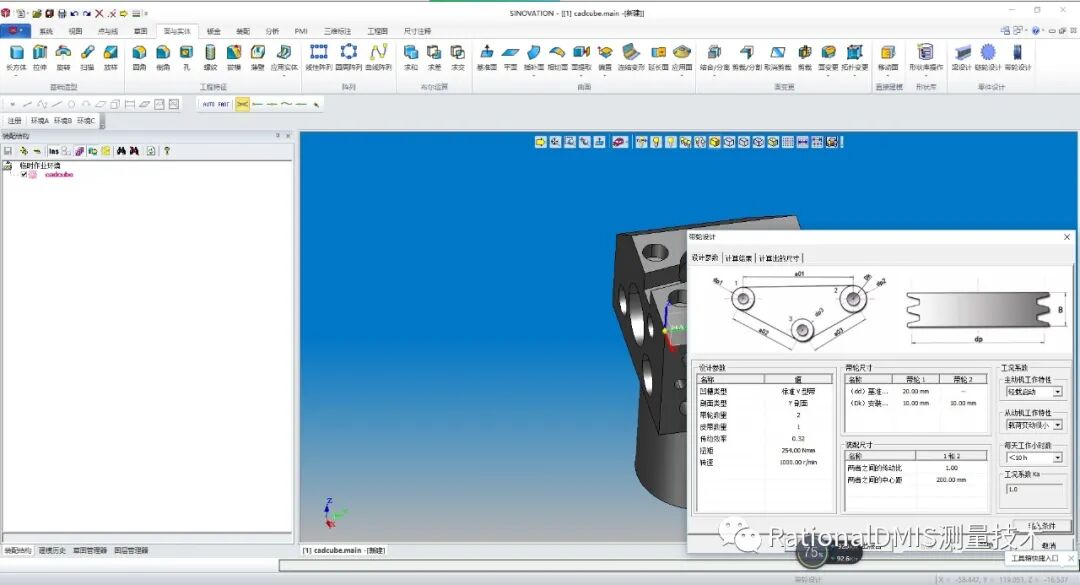The width and height of the screenshot is (1080, 585).
Task: Select the 孔 hole tool
Action: (187, 57)
